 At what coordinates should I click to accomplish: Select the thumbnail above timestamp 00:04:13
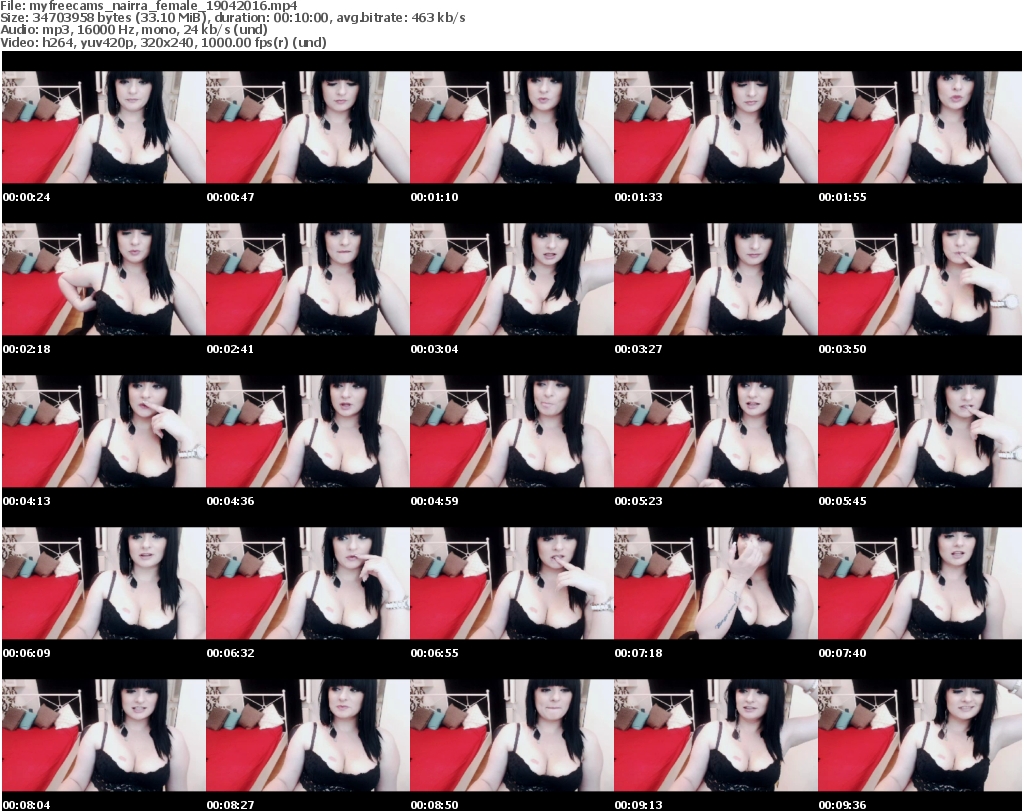[104, 432]
